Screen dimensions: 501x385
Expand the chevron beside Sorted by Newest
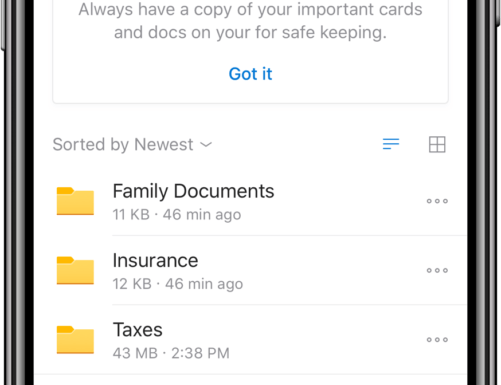pos(206,144)
